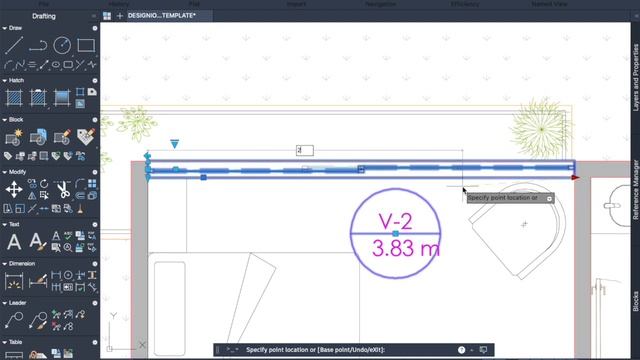Select the Radius dimension tool
The image size is (640, 360).
pyautogui.click(x=68, y=275)
